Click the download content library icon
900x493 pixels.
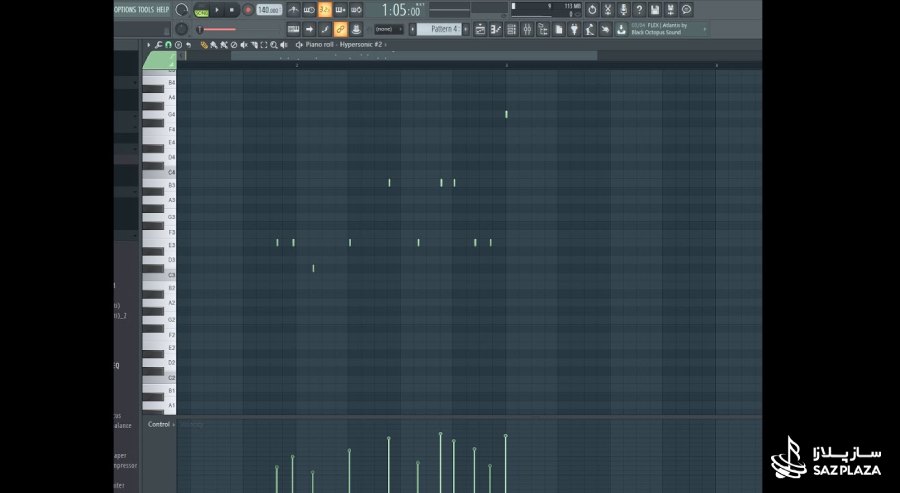click(621, 29)
